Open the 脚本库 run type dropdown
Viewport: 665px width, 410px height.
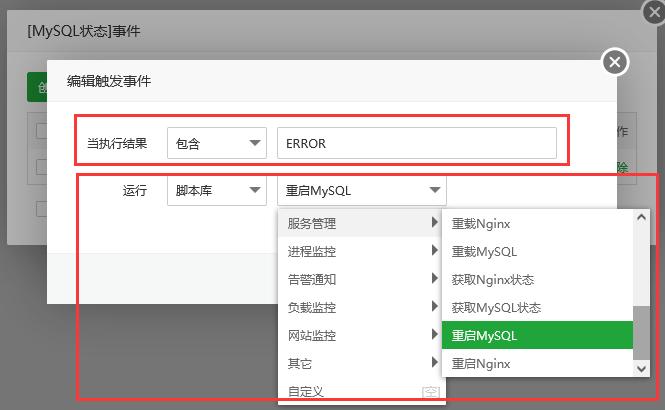[216, 190]
